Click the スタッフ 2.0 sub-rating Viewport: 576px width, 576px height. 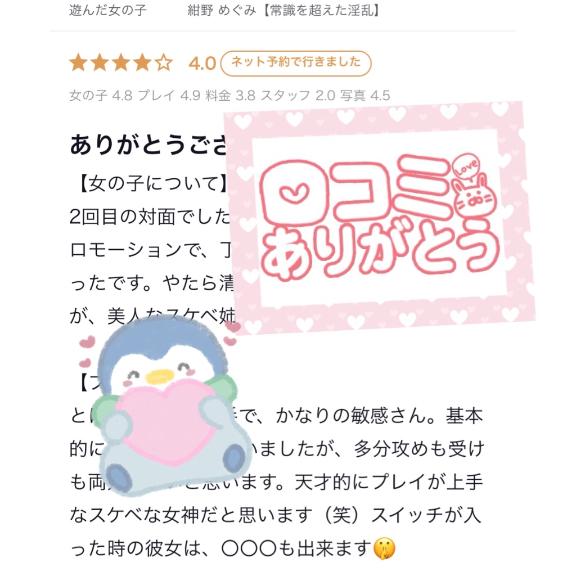click(x=298, y=96)
